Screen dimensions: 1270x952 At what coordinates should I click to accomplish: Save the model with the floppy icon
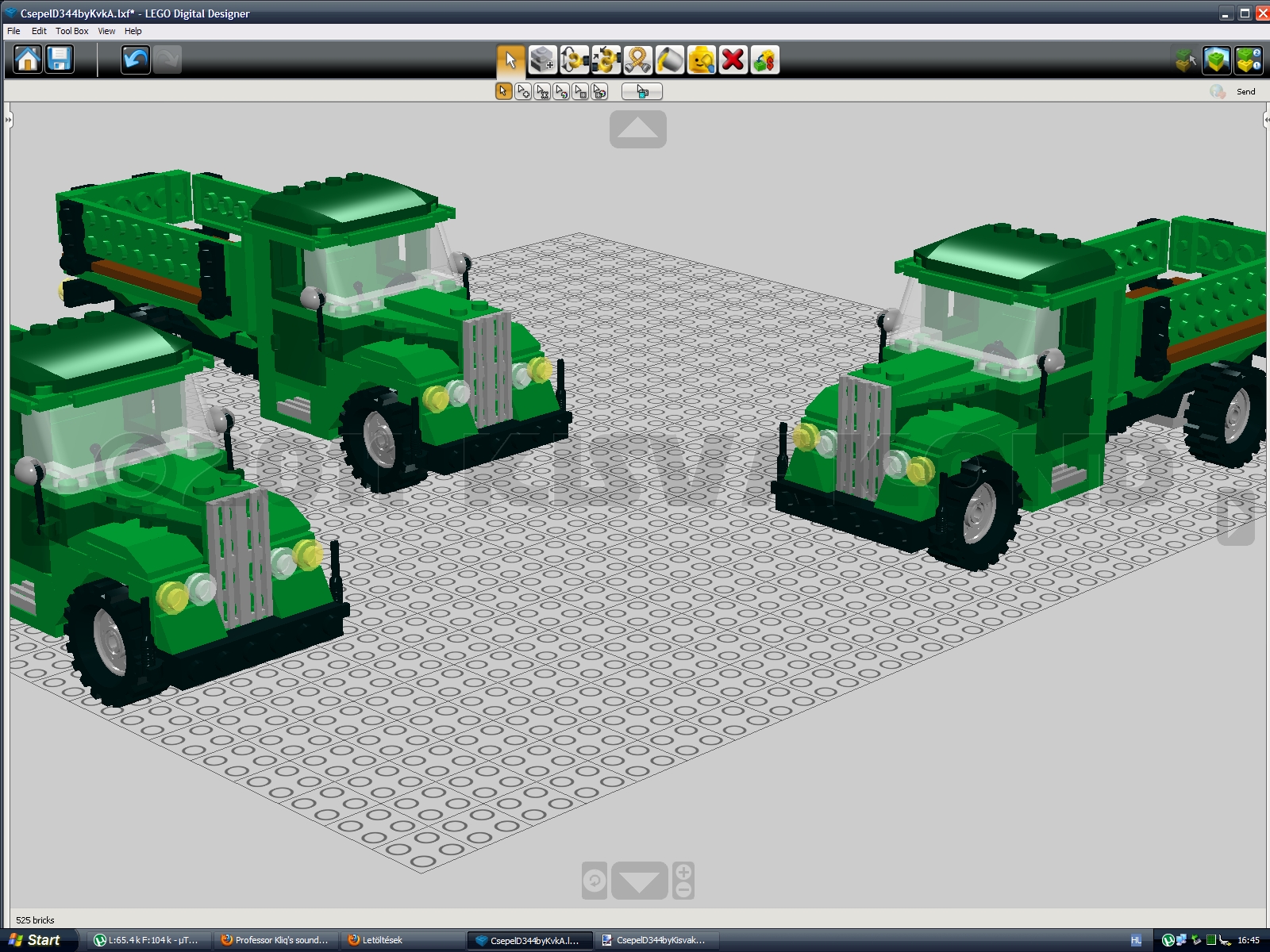pos(60,59)
